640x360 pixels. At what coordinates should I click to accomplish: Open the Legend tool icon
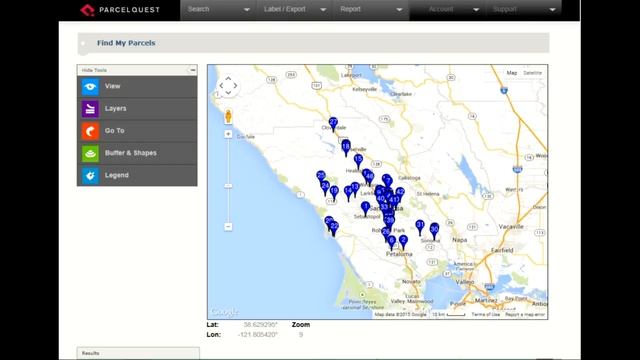pos(90,176)
